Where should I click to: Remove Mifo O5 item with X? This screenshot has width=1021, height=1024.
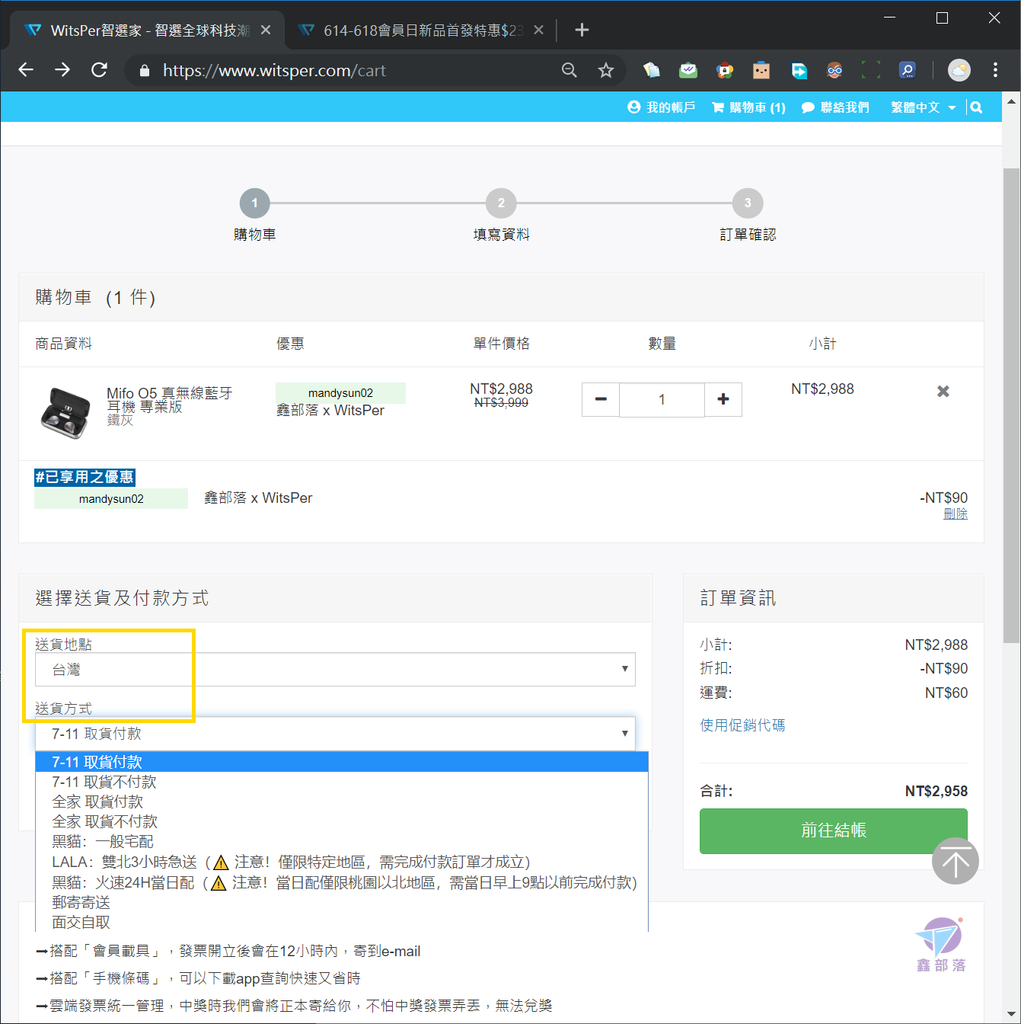coord(943,391)
